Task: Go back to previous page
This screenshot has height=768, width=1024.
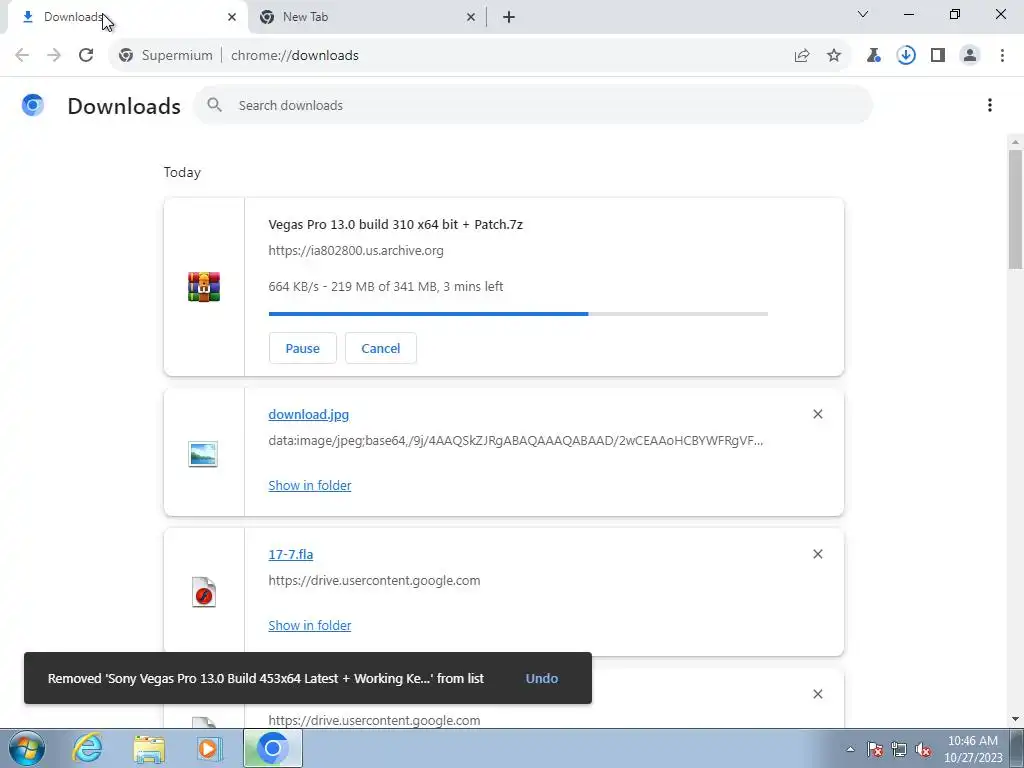Action: [x=22, y=56]
